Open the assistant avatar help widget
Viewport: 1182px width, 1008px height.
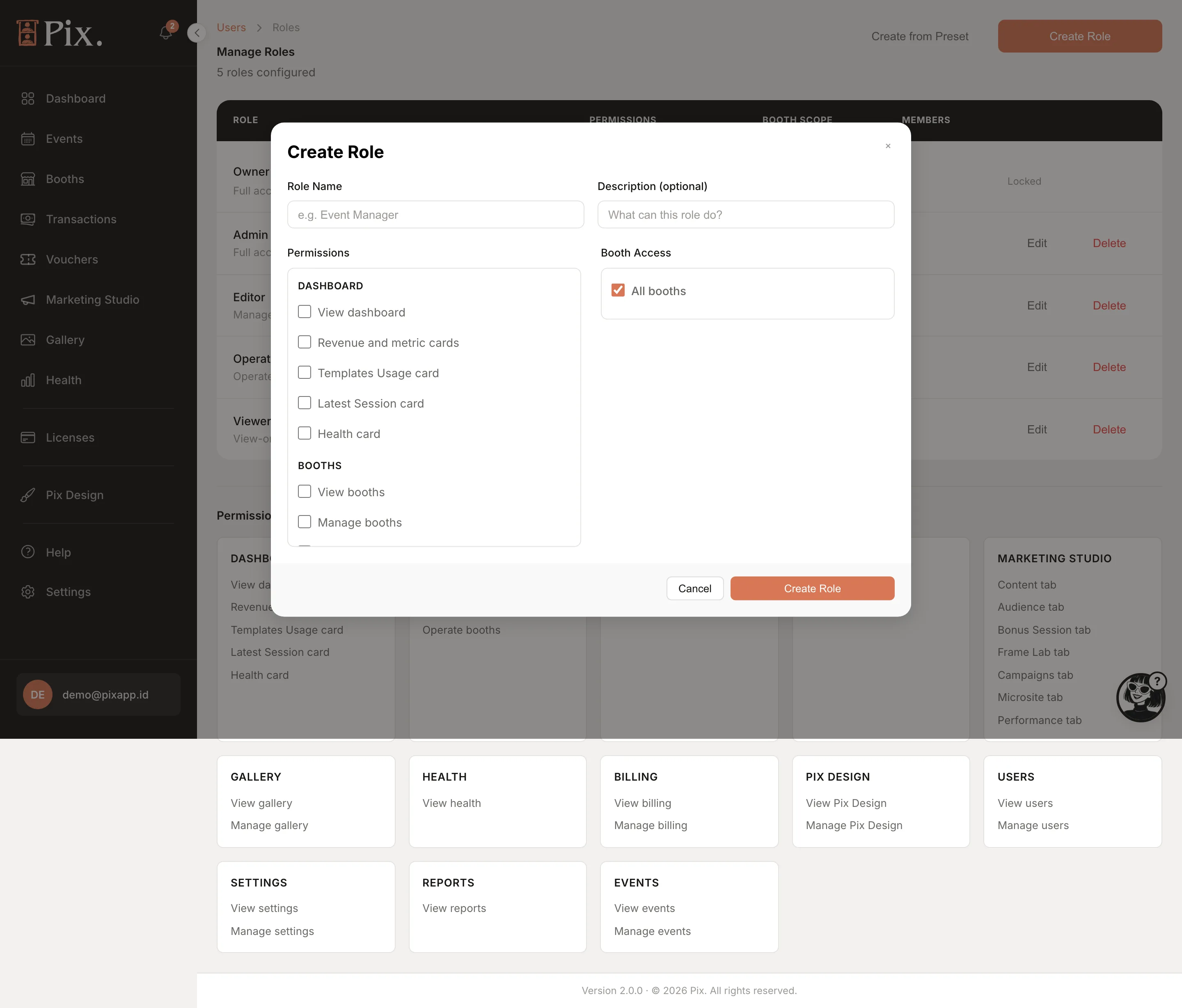coord(1141,697)
